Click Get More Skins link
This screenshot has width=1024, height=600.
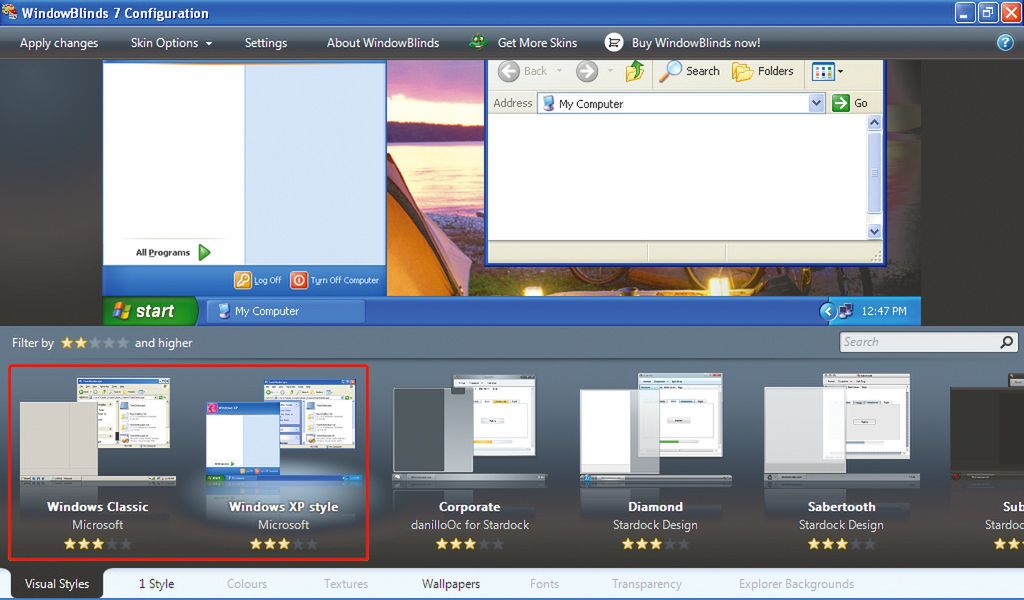point(537,43)
